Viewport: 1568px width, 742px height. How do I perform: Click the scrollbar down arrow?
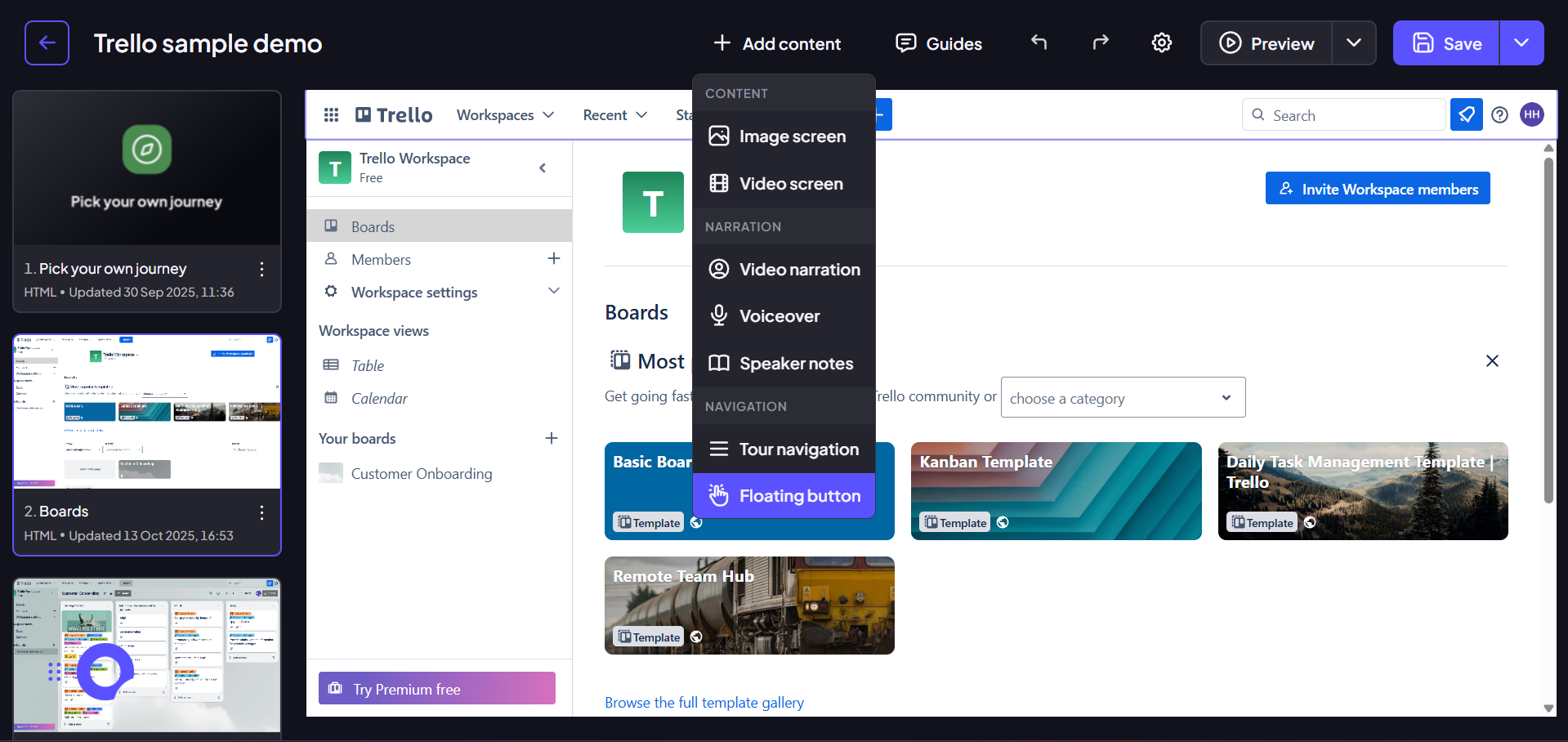pos(1548,708)
